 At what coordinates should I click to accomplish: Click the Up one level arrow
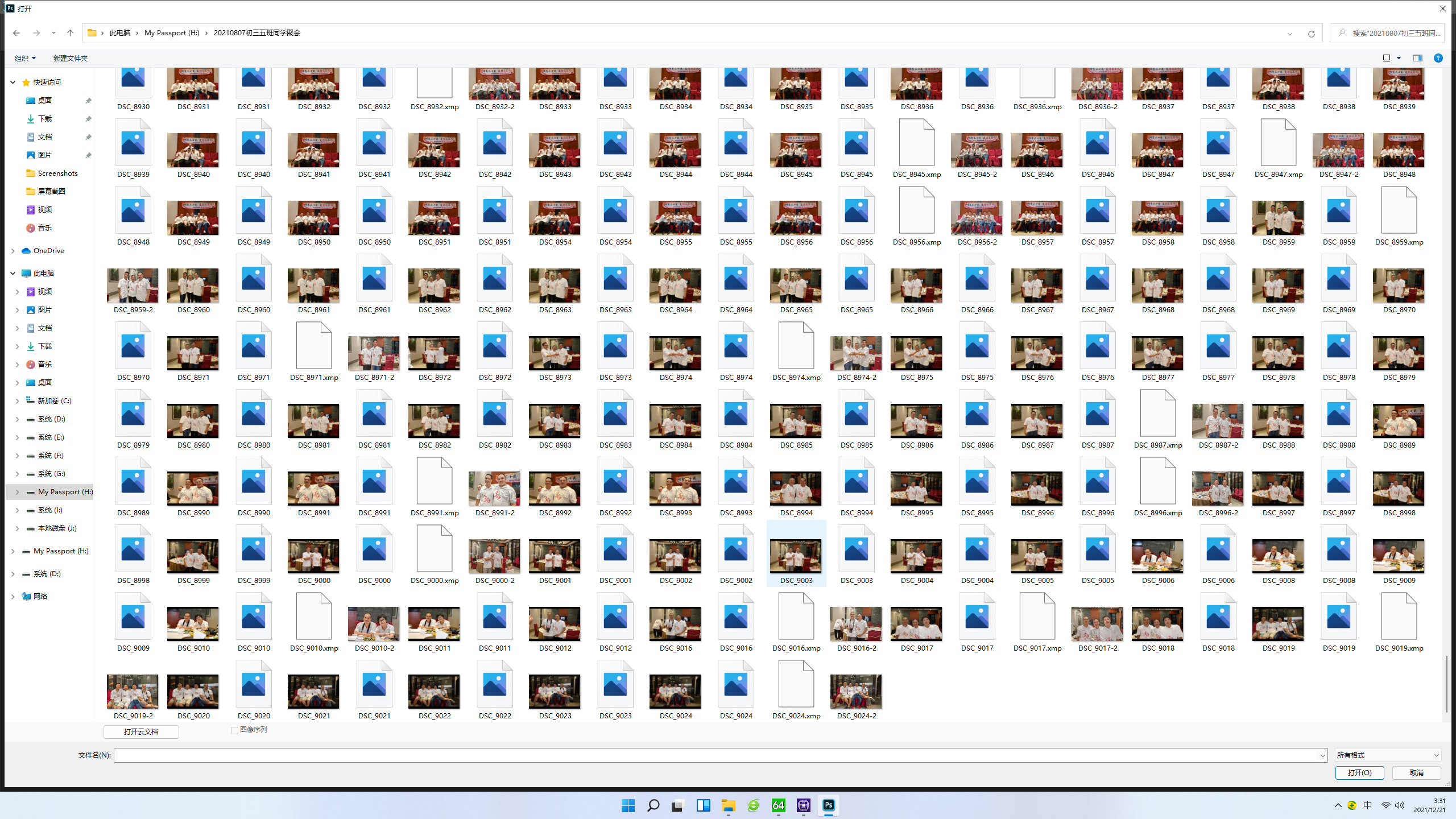70,33
